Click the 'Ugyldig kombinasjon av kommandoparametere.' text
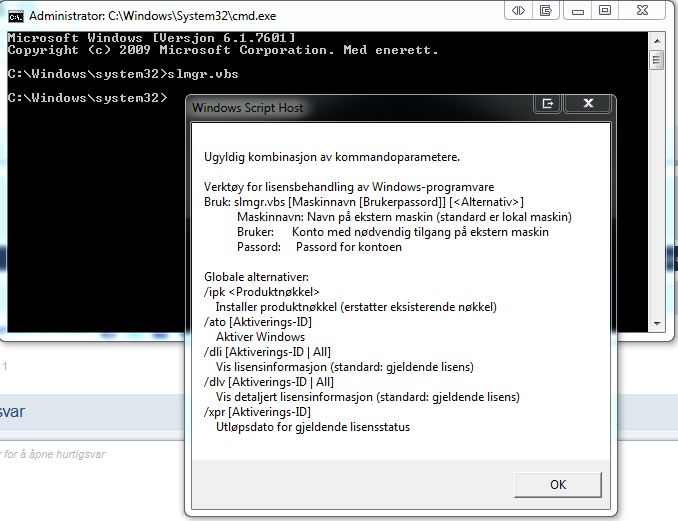The image size is (678, 521). pyautogui.click(x=332, y=157)
